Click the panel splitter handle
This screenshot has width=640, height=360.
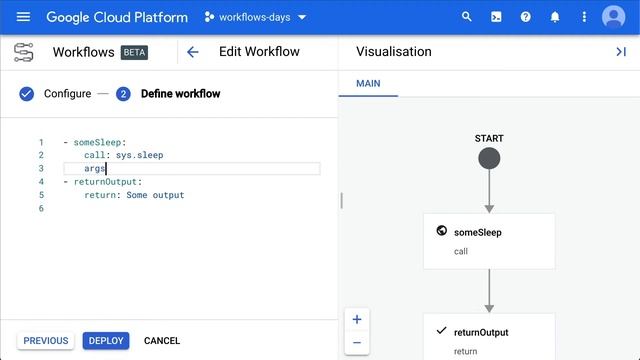click(x=341, y=200)
